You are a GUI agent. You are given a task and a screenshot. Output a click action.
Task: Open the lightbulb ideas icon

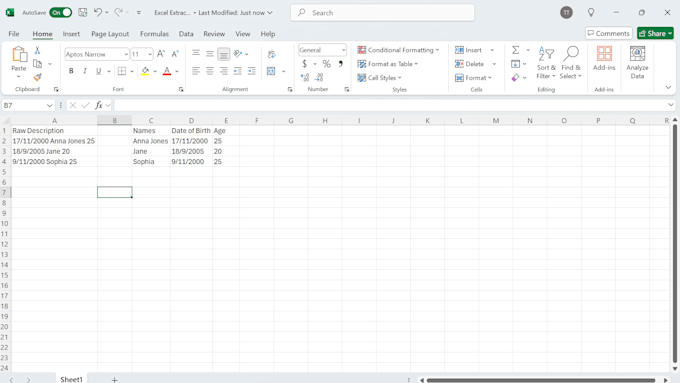[x=591, y=13]
